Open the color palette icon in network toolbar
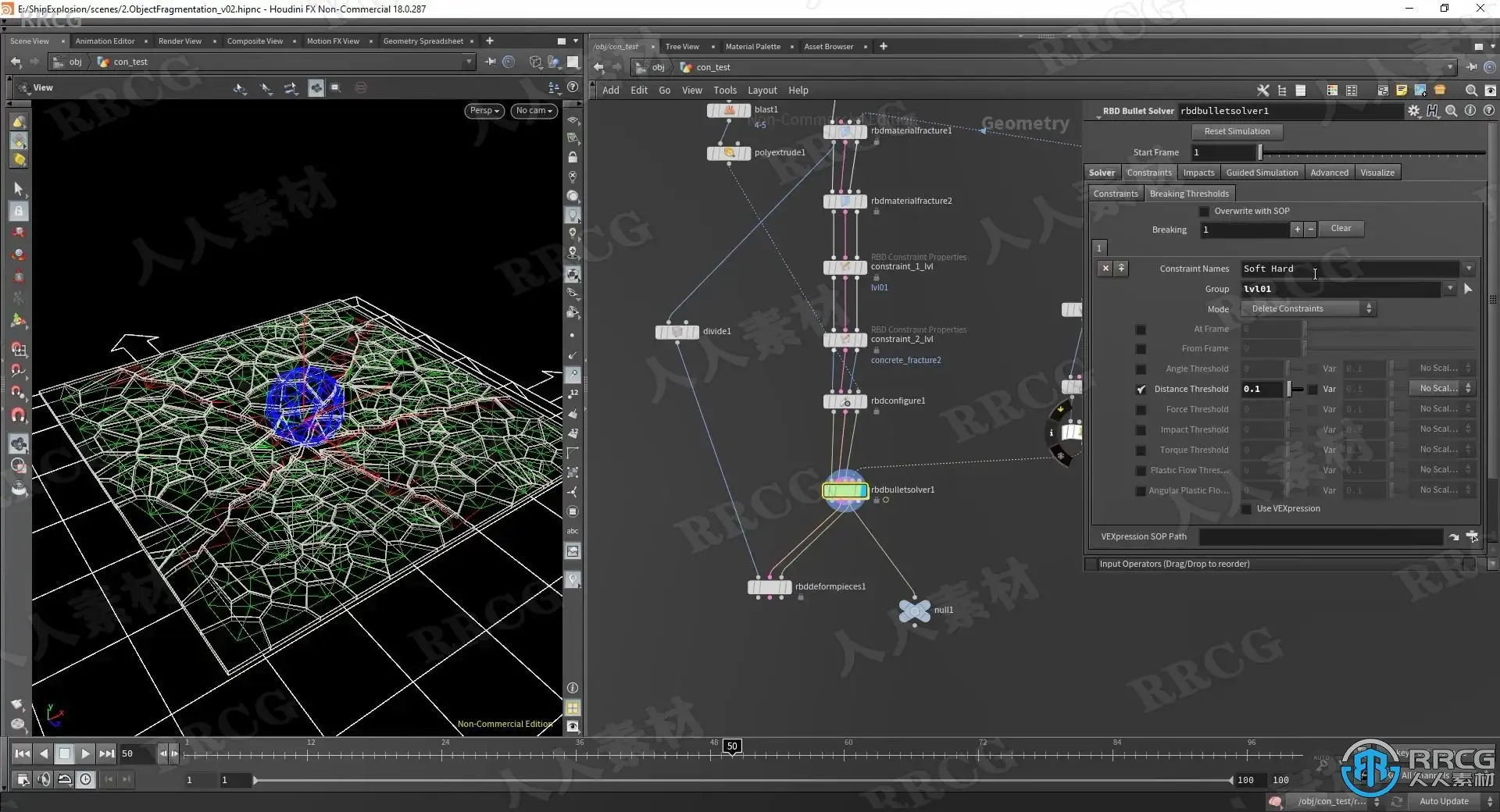 click(x=1332, y=91)
